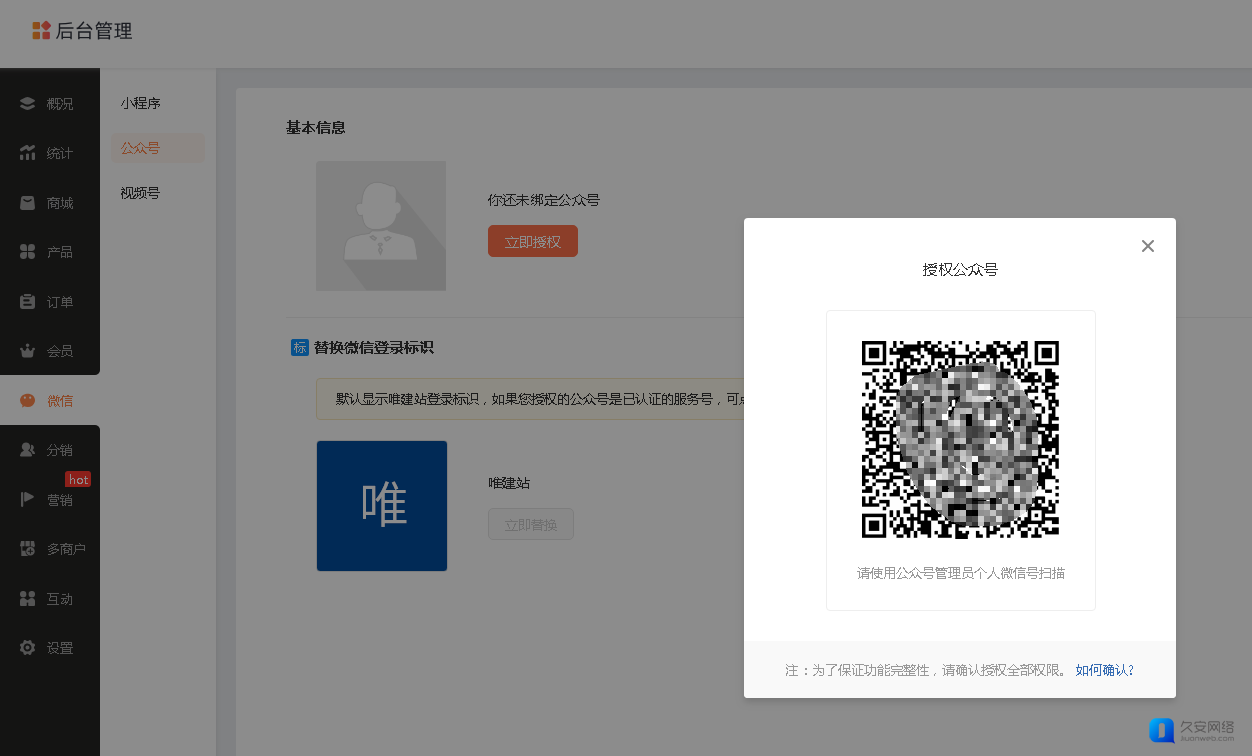Image resolution: width=1252 pixels, height=756 pixels.
Task: Open the 产品 products grid icon
Action: [28, 252]
